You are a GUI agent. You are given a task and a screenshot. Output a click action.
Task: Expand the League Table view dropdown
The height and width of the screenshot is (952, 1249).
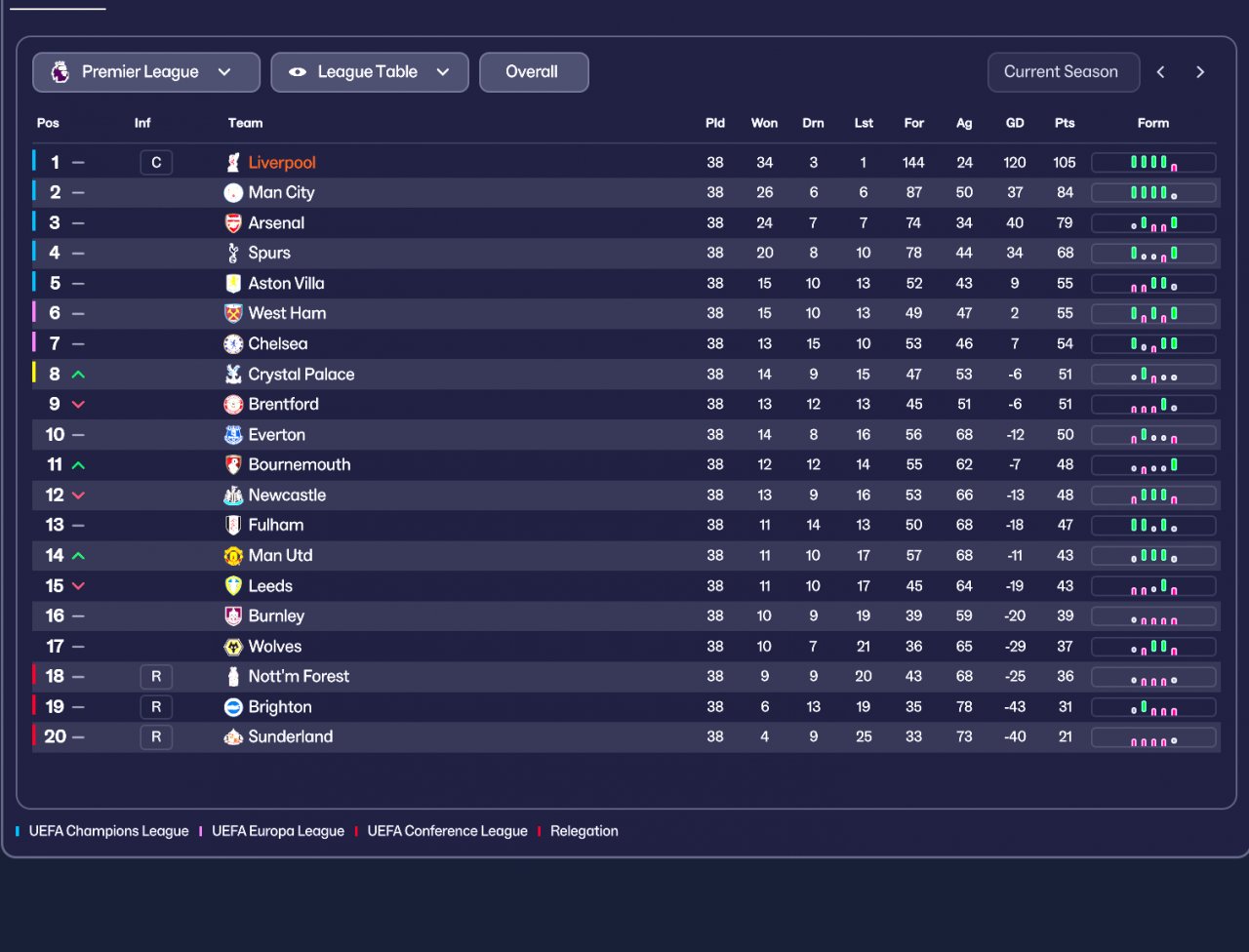tap(370, 72)
